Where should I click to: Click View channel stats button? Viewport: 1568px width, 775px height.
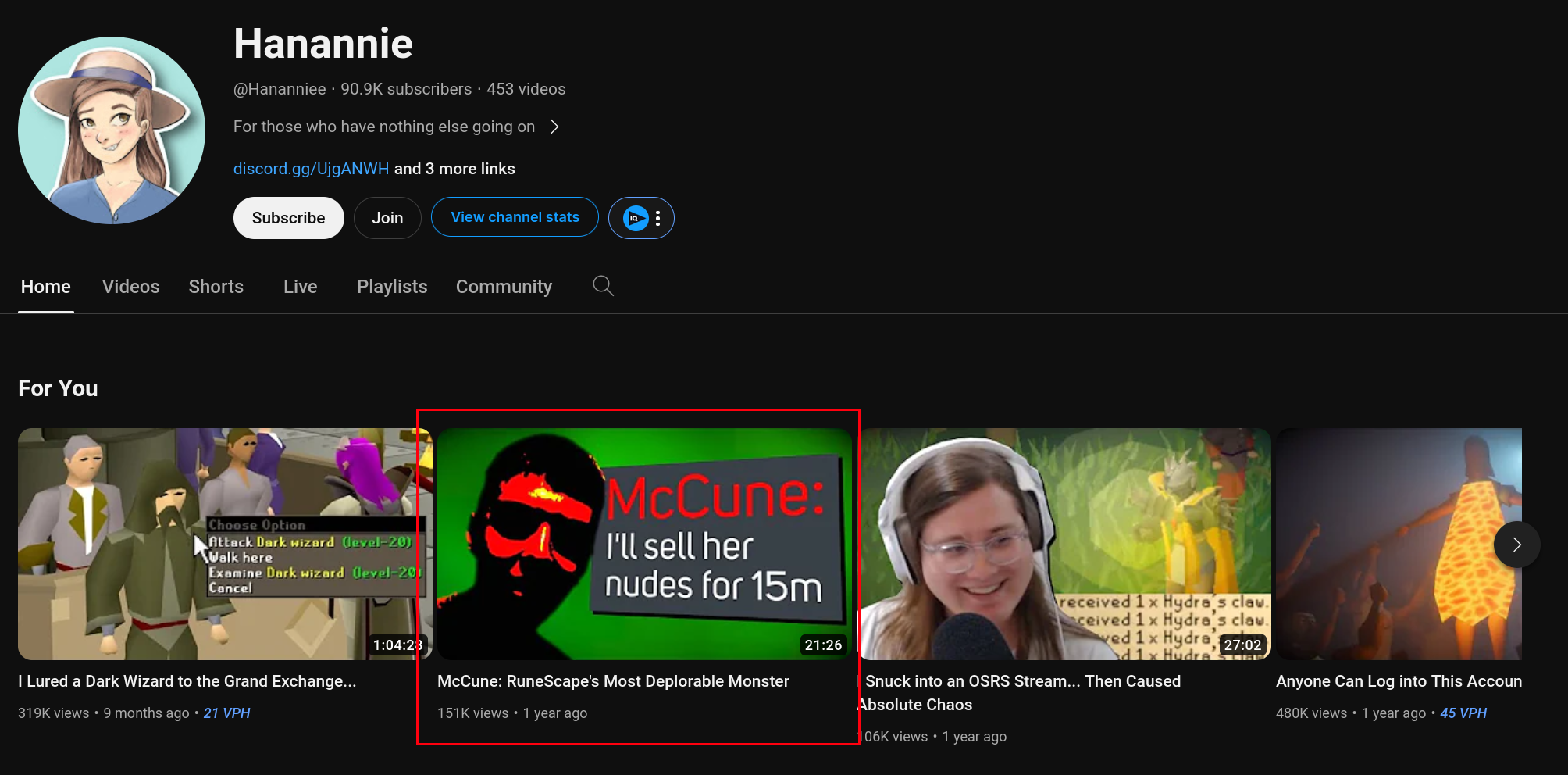point(515,217)
